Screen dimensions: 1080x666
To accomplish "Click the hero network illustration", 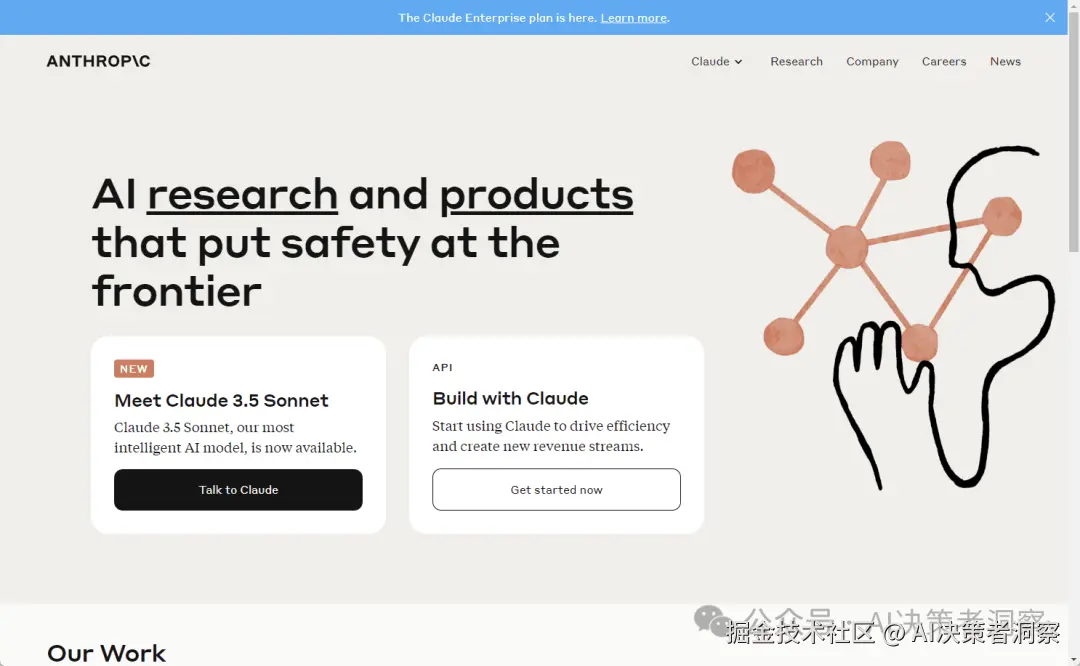I will (x=892, y=315).
